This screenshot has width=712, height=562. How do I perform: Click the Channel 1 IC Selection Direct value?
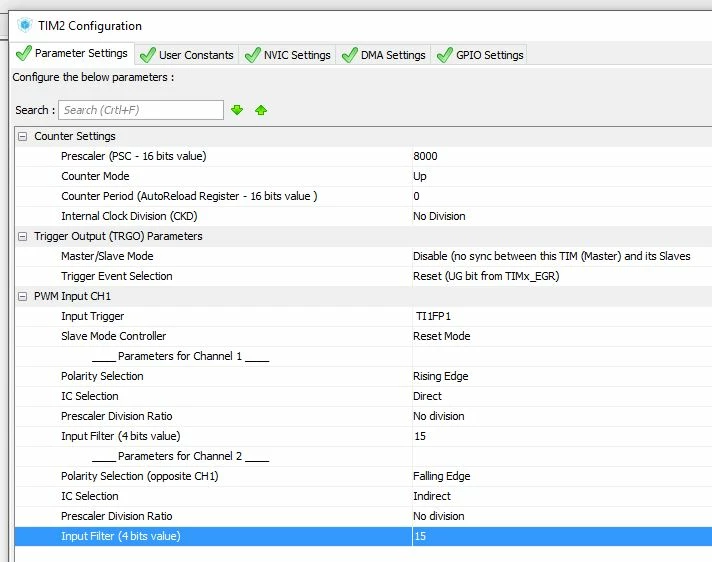427,396
